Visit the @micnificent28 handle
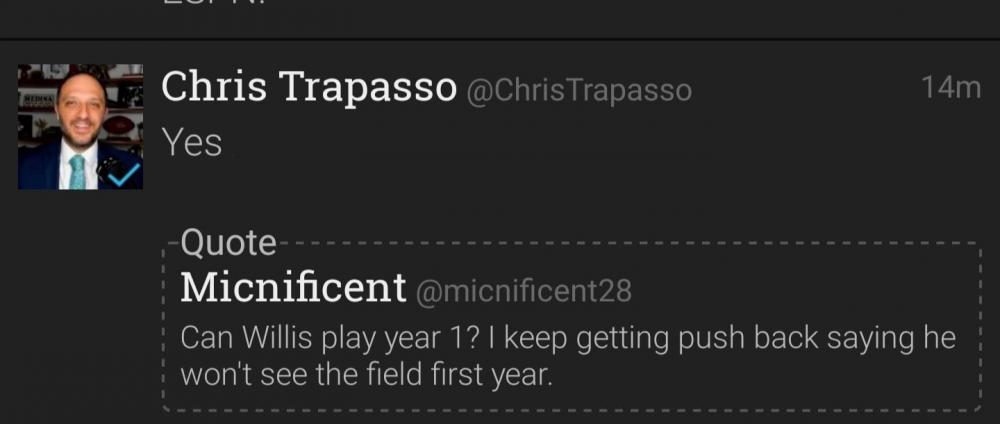 click(523, 291)
